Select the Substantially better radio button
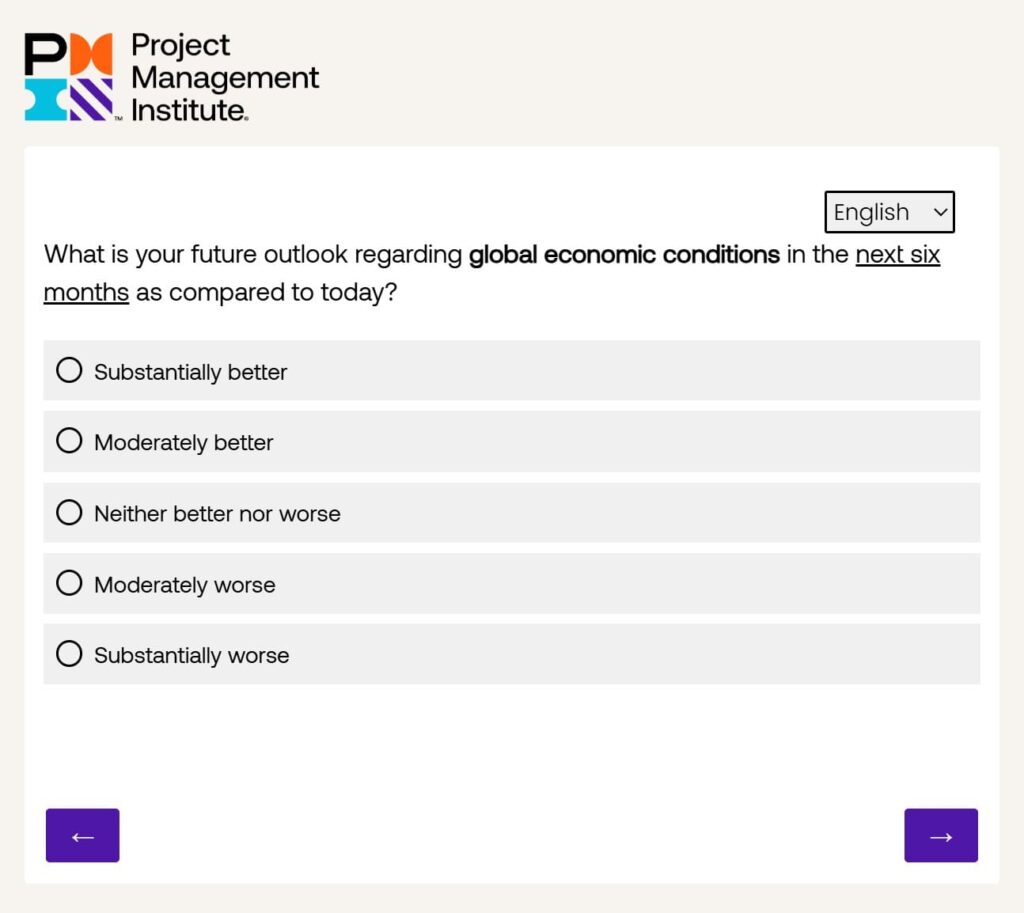This screenshot has height=913, width=1024. pyautogui.click(x=69, y=370)
